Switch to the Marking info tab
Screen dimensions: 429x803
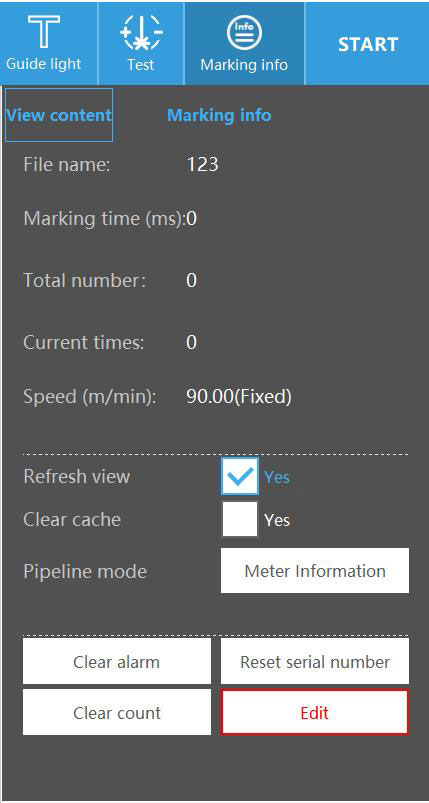[219, 115]
